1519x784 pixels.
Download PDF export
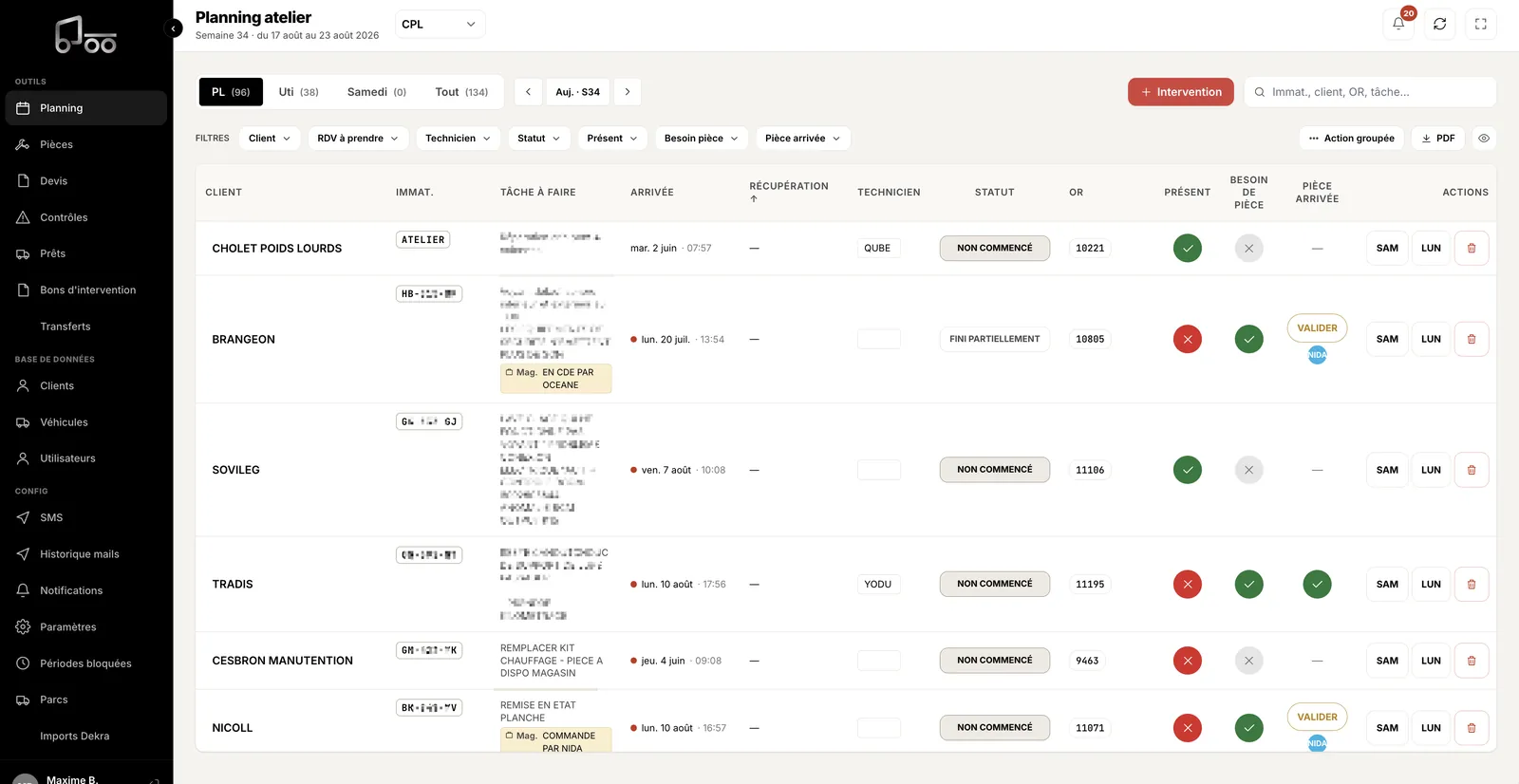1437,139
